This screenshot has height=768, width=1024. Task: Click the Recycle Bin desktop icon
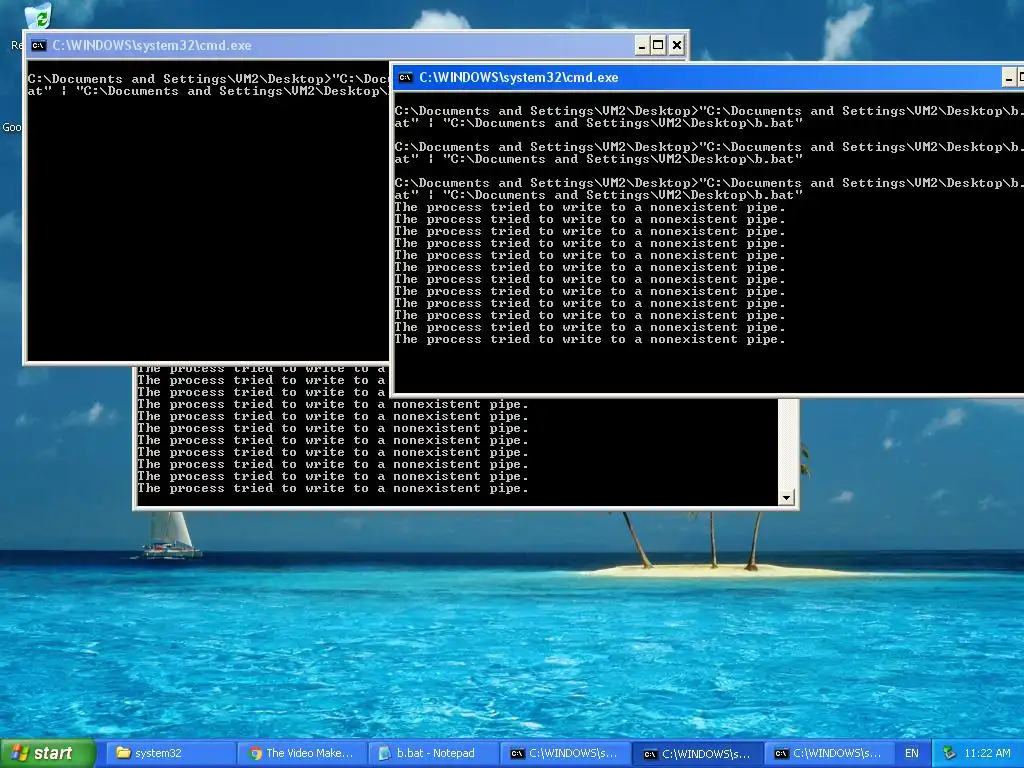pyautogui.click(x=38, y=16)
